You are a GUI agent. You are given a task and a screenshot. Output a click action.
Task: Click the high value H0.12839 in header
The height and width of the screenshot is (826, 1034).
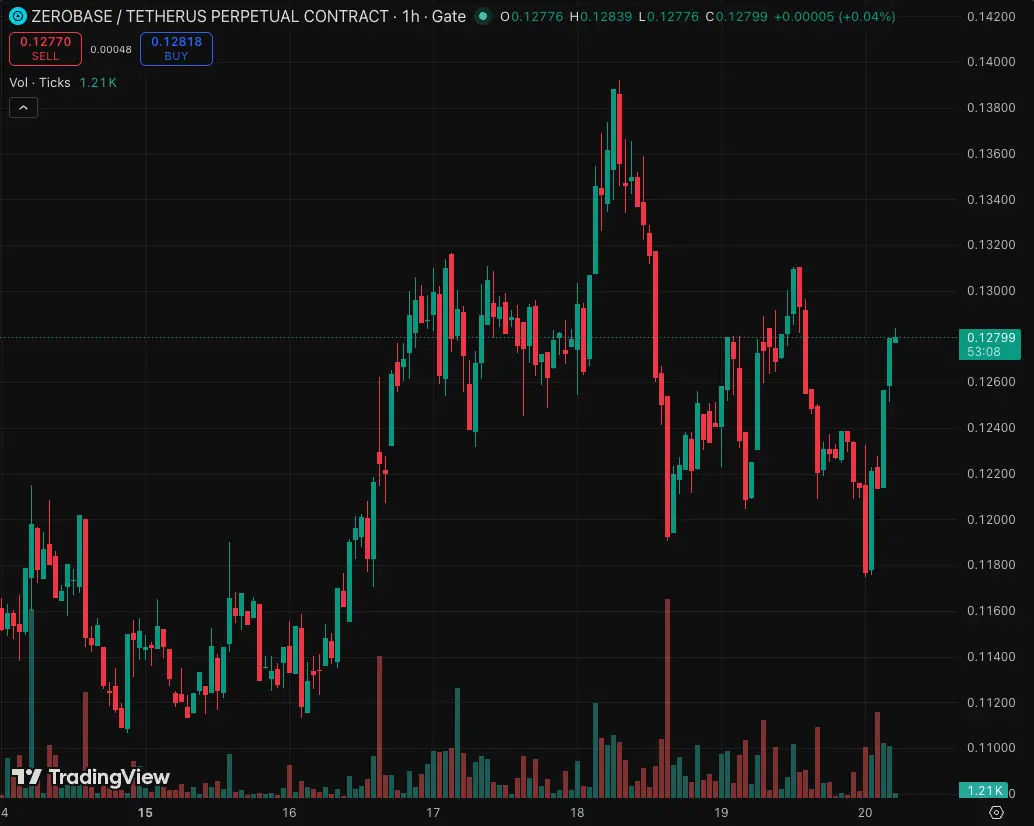[x=600, y=16]
